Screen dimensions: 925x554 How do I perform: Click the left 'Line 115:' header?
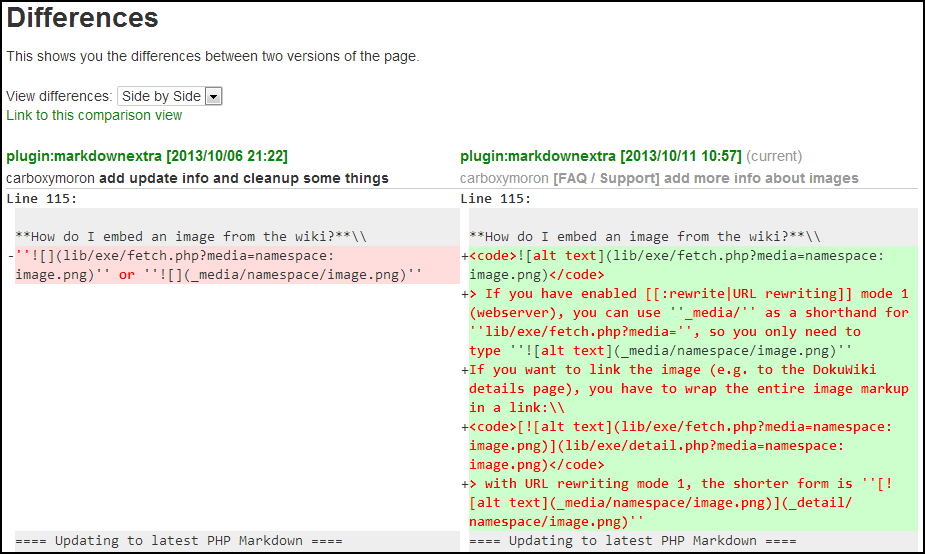[x=42, y=198]
